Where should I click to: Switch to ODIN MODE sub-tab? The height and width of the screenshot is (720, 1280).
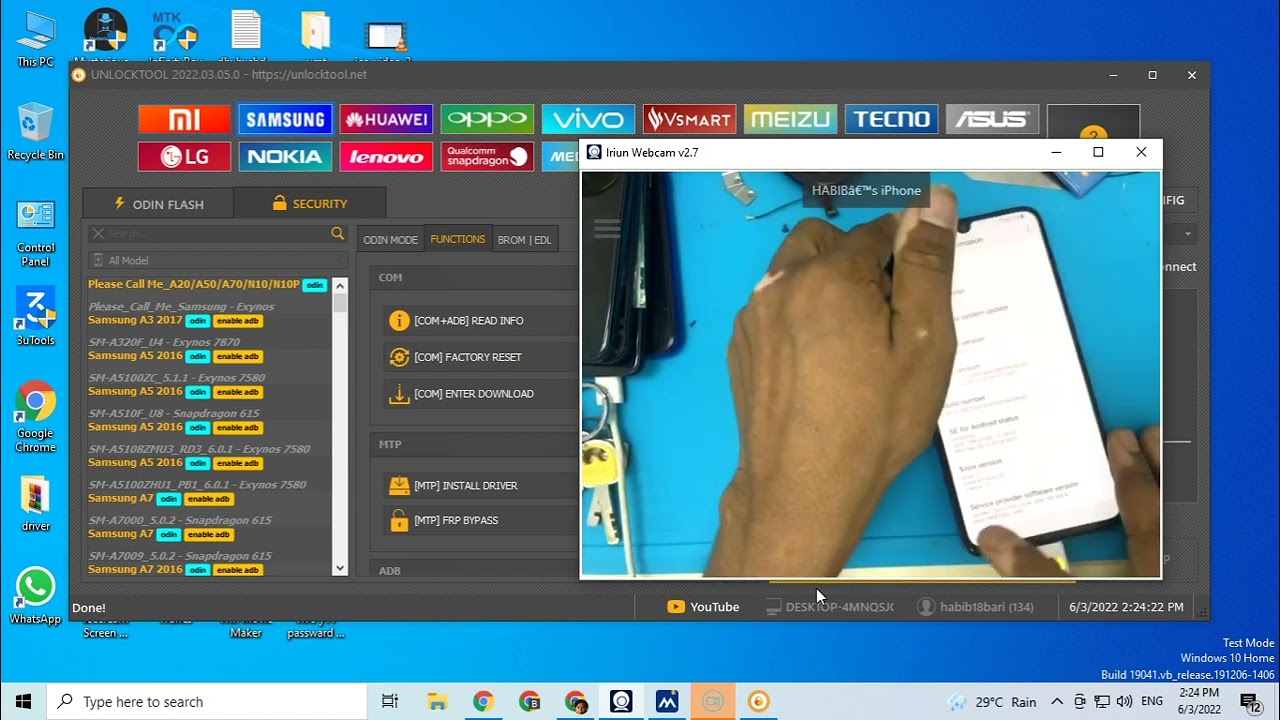click(x=390, y=240)
